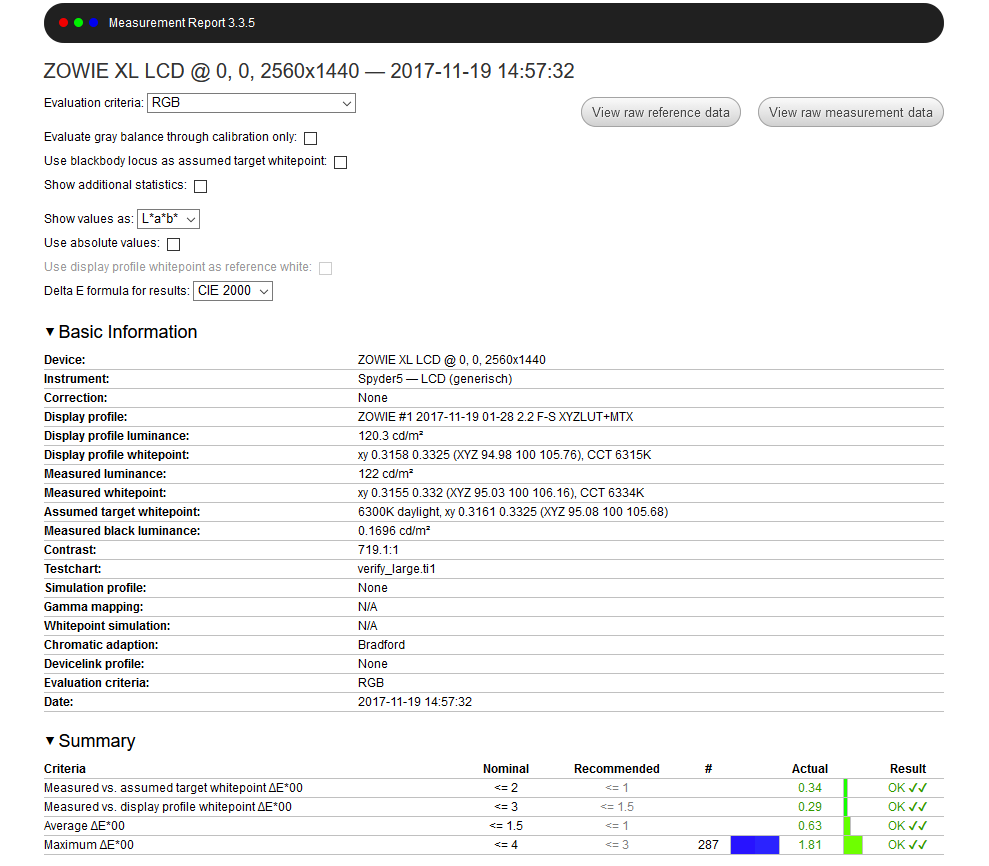989x866 pixels.
Task: Click the Criteria column header
Action: tap(64, 768)
